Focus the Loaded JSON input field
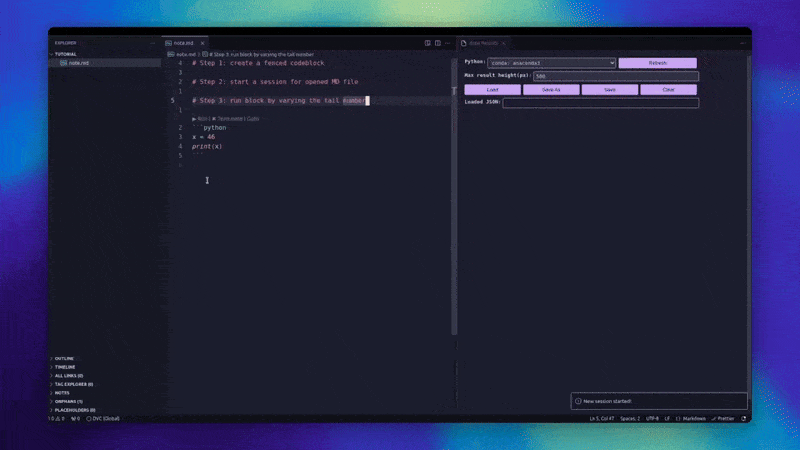The image size is (800, 450). coord(601,103)
